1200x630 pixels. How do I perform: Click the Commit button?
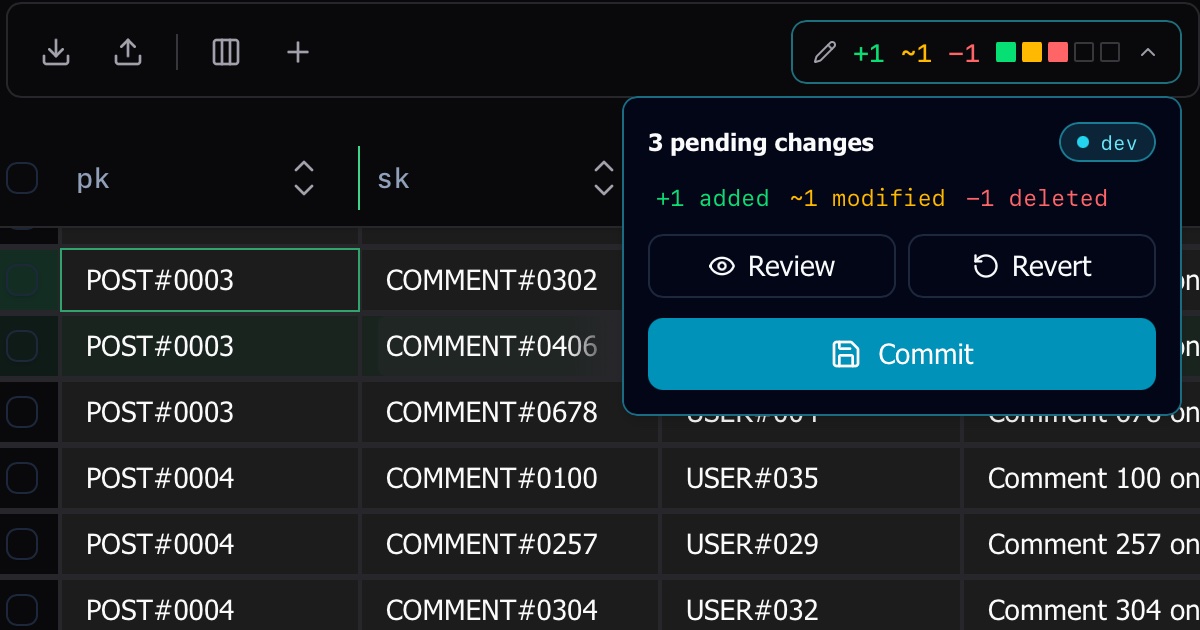[x=902, y=354]
